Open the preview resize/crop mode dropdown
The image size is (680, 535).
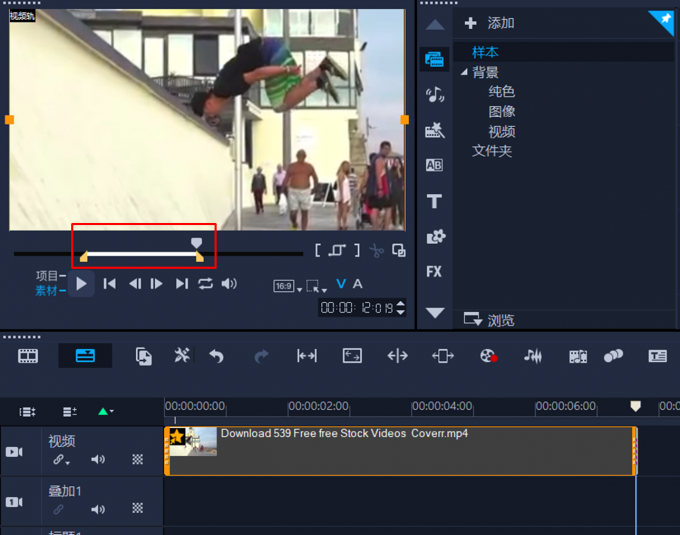(x=316, y=287)
